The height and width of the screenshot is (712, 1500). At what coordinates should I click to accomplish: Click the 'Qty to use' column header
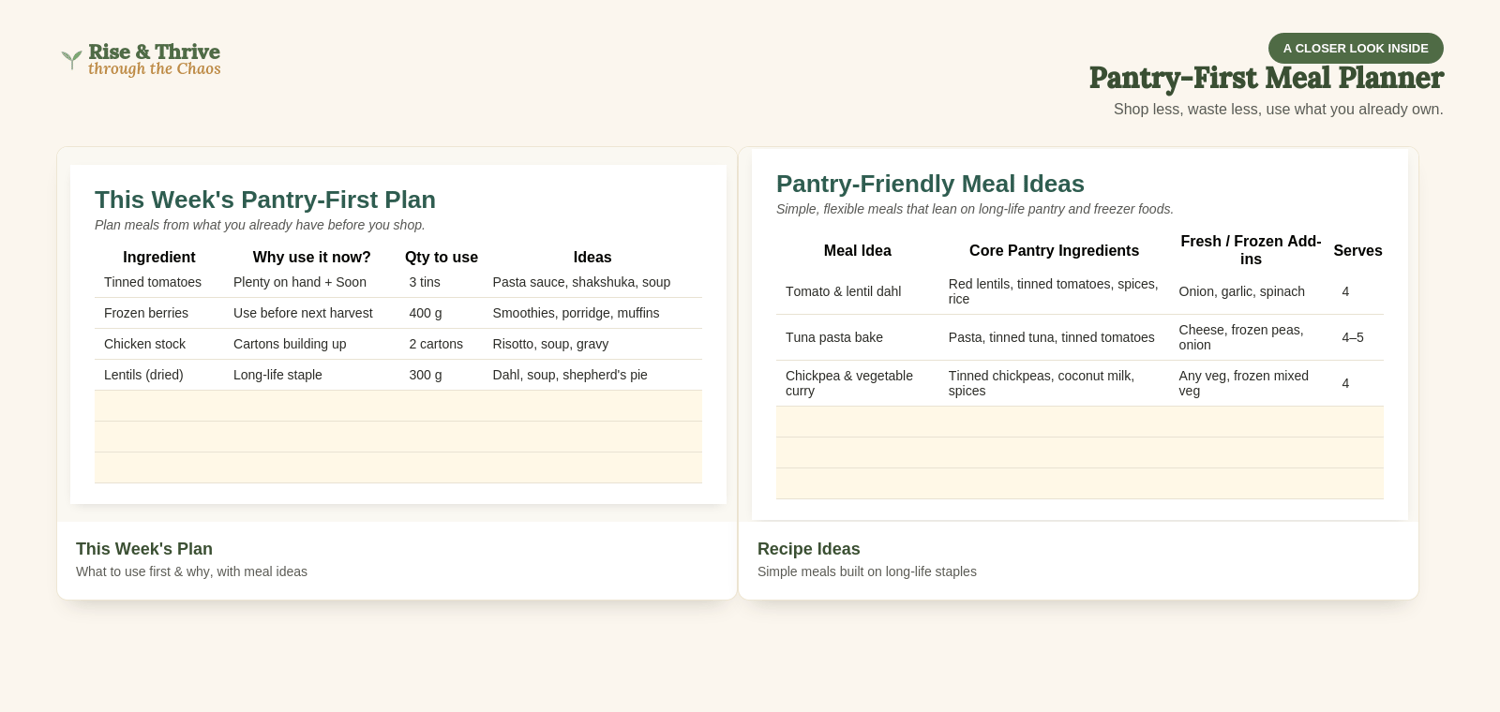point(441,257)
